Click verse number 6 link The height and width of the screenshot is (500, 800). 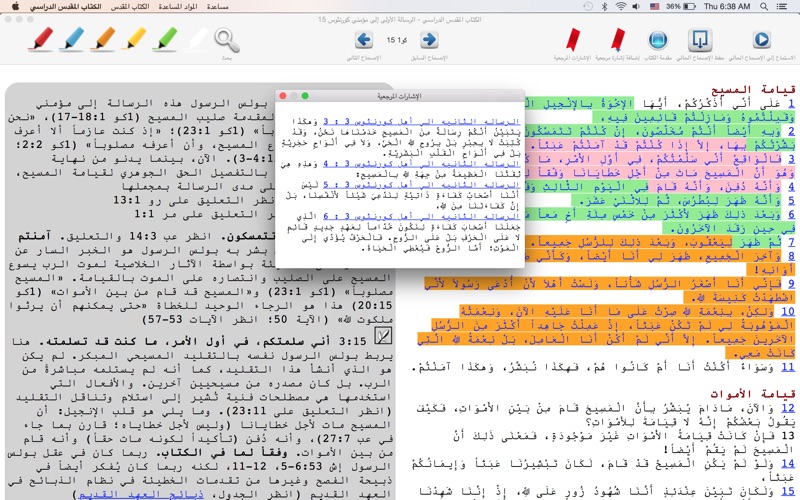(x=790, y=214)
